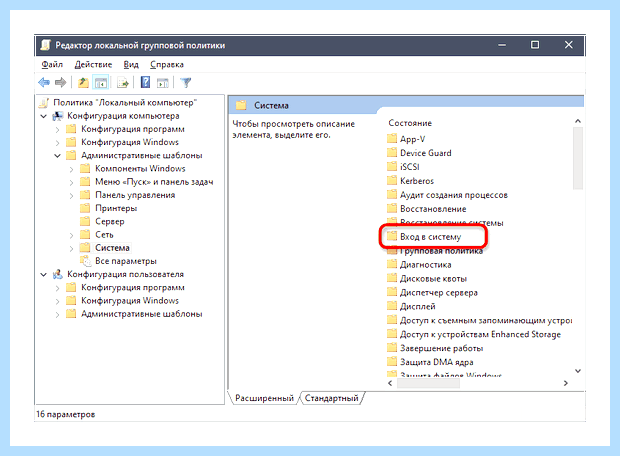This screenshot has width=620, height=456.
Task: Toggle the Show/Hide console tree icon
Action: click(100, 83)
